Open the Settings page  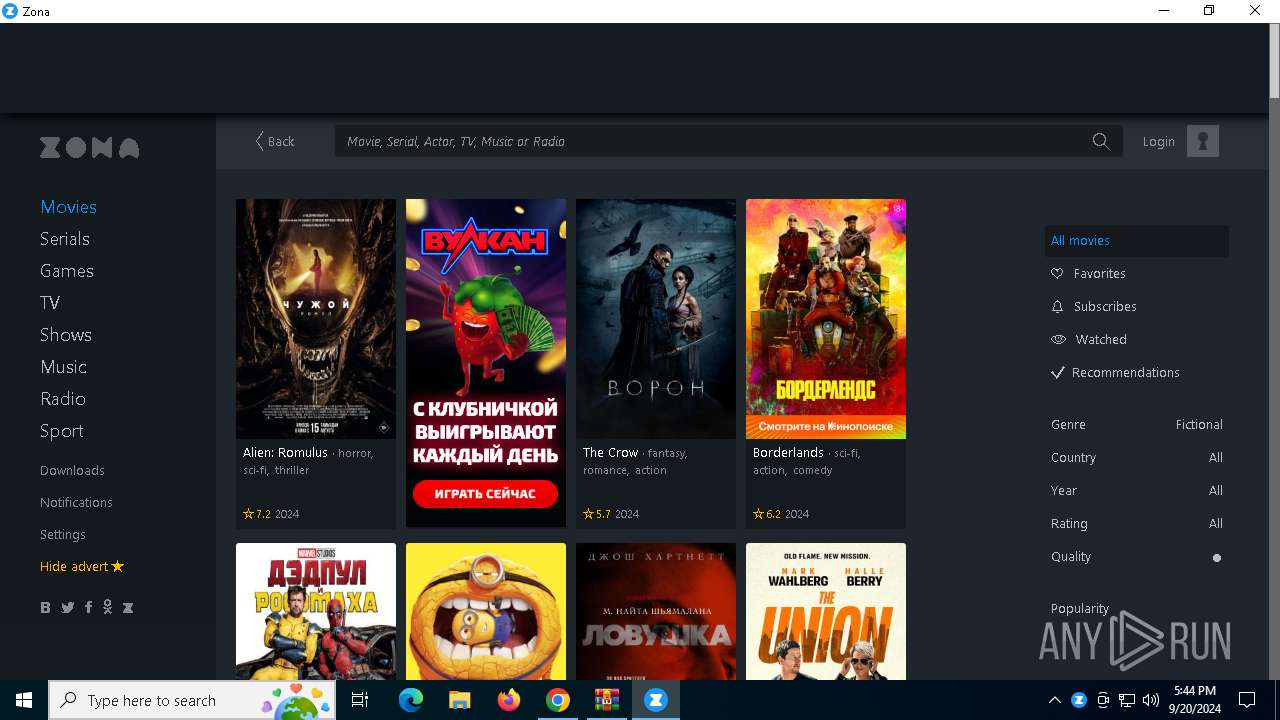[63, 534]
